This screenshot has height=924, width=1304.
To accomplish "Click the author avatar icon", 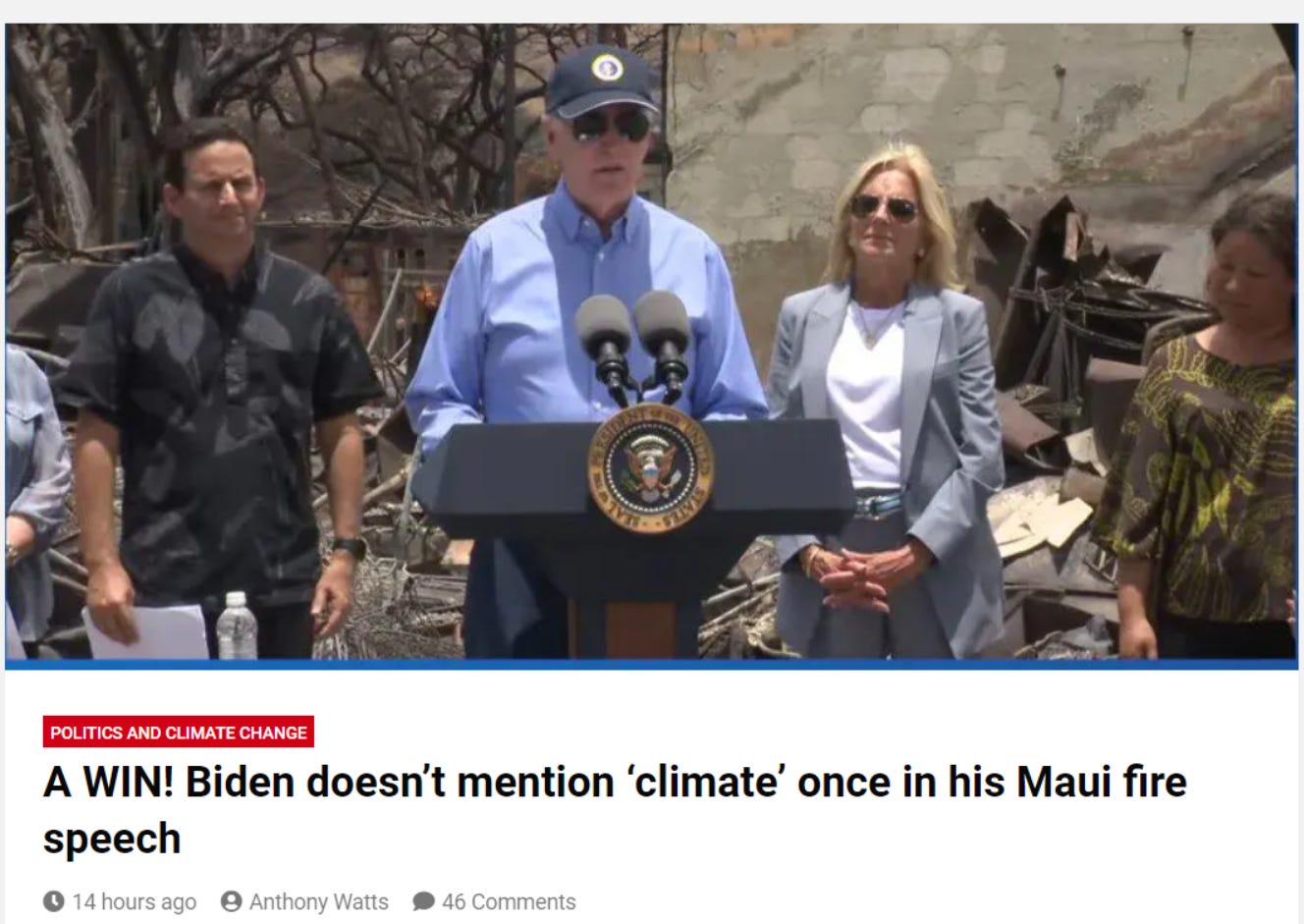I will 232,900.
